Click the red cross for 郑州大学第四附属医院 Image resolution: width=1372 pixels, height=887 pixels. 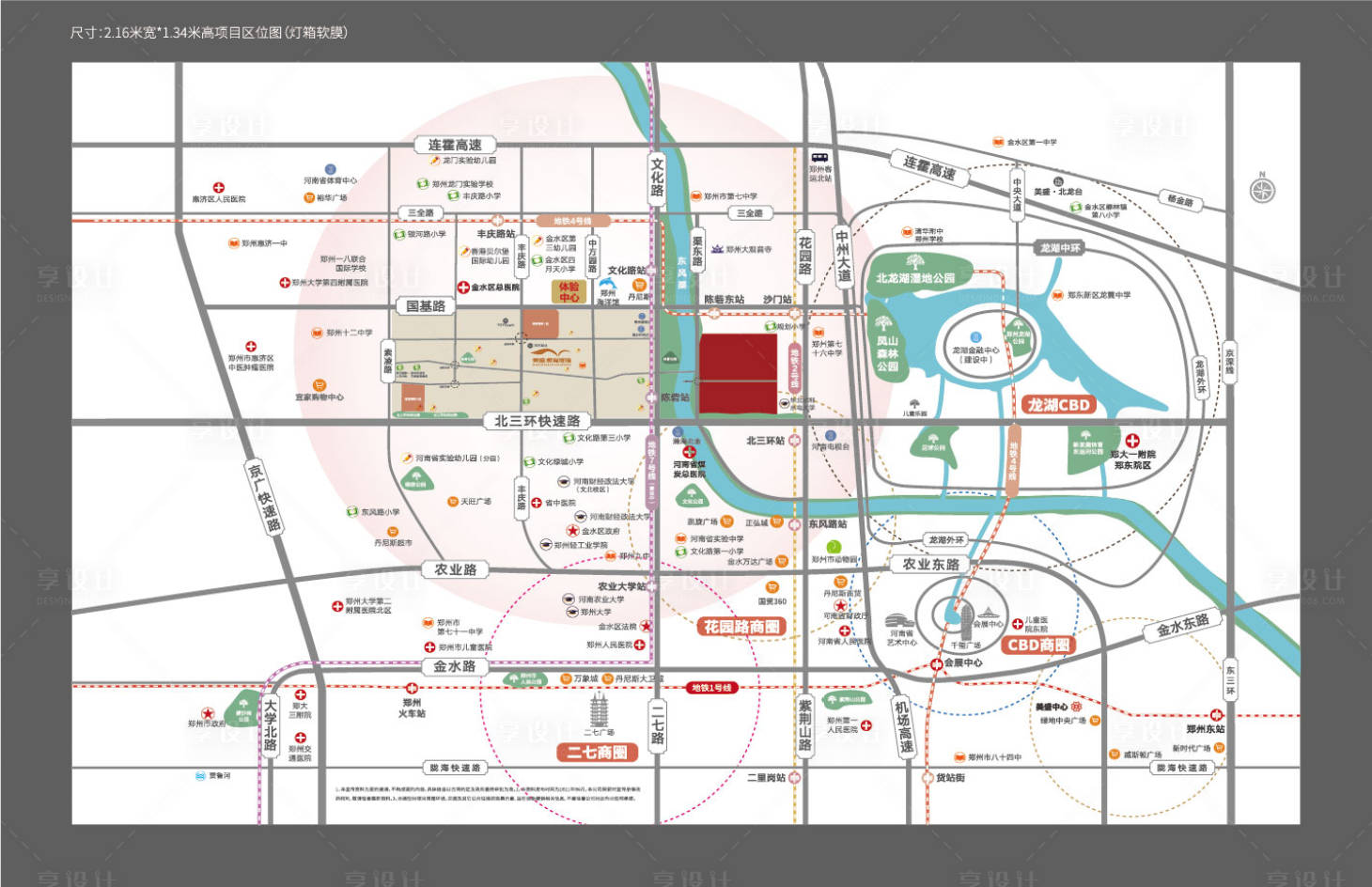tap(285, 283)
